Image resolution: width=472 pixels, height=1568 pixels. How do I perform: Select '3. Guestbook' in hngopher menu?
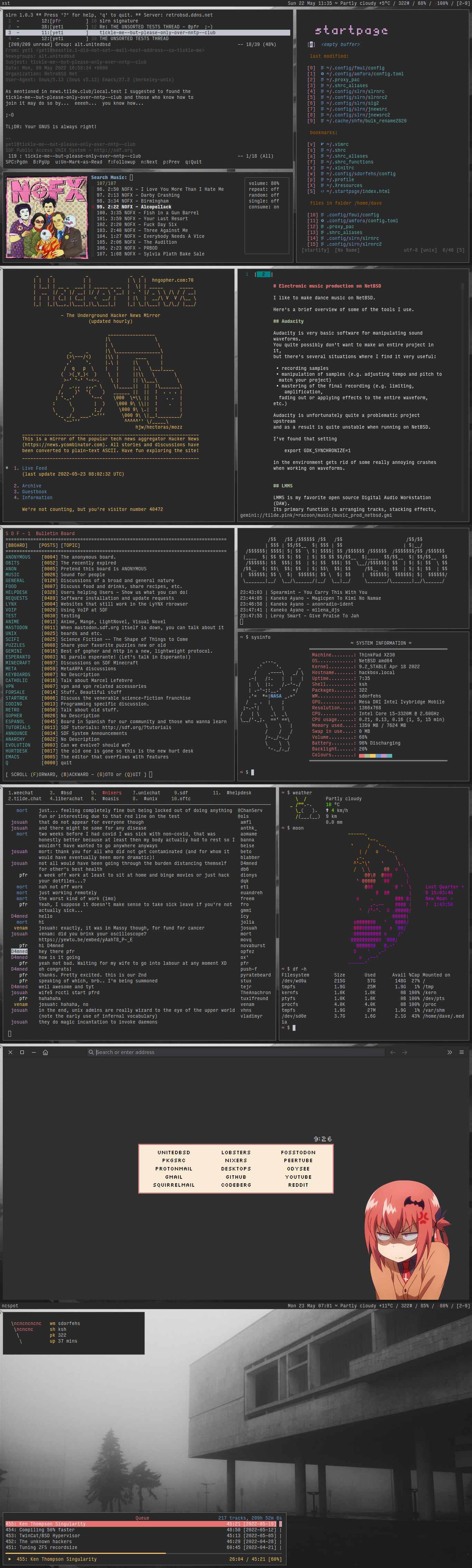click(x=30, y=492)
